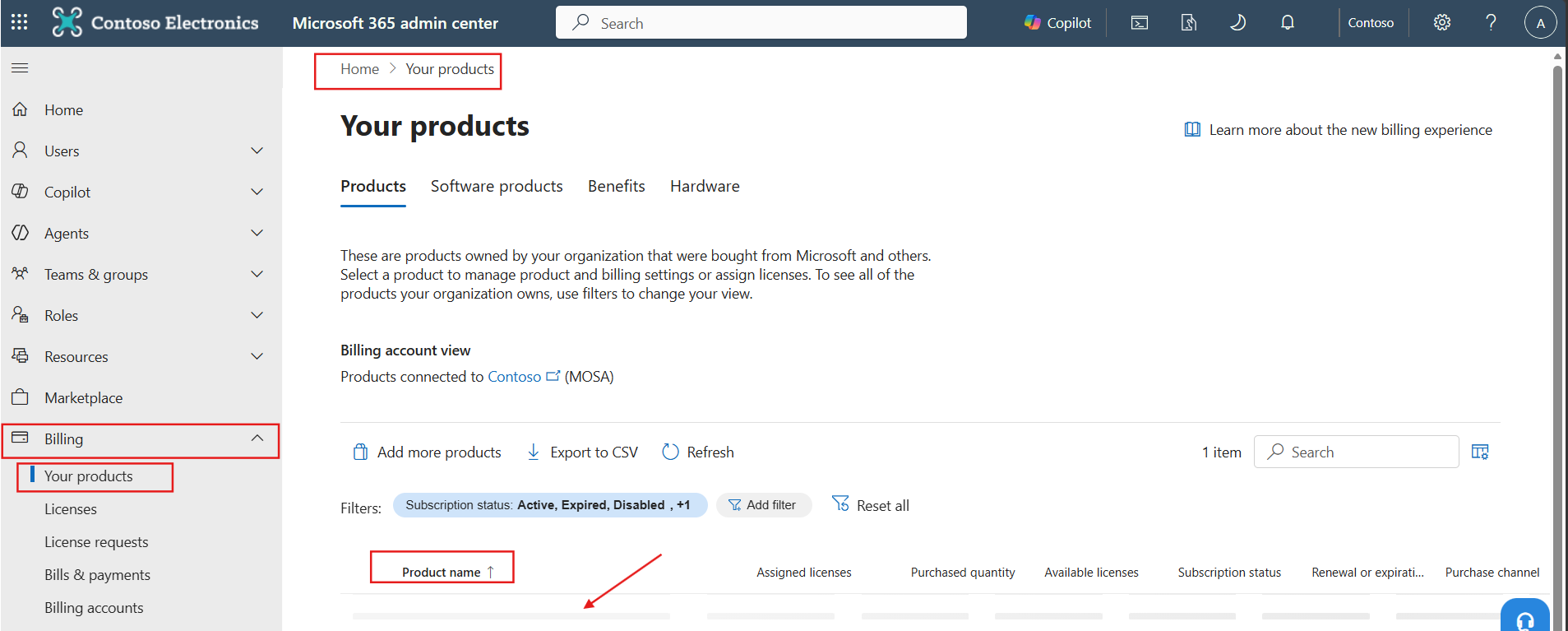This screenshot has width=1568, height=631.
Task: Click Add more products button
Action: [427, 452]
